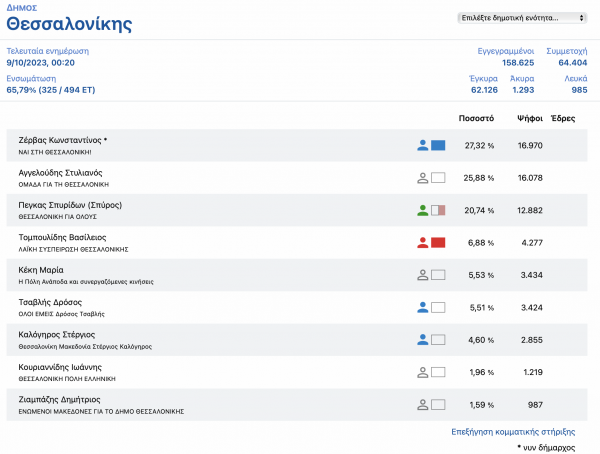Click the turnout value 64.404
This screenshot has height=454, width=600.
(x=572, y=63)
